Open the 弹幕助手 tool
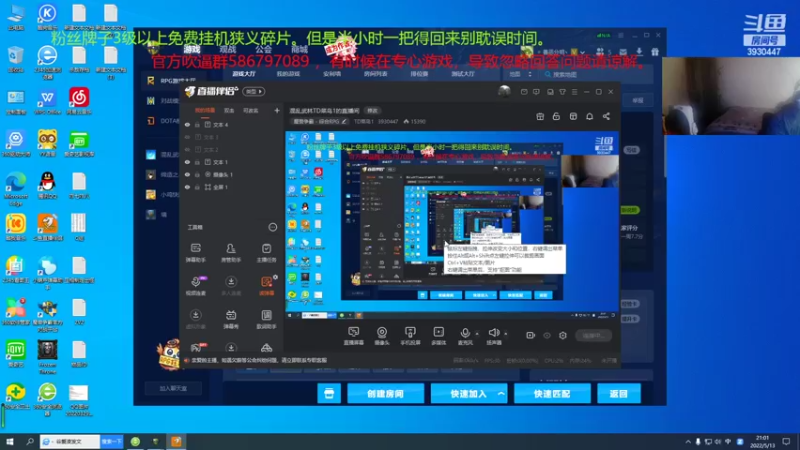 pos(195,253)
